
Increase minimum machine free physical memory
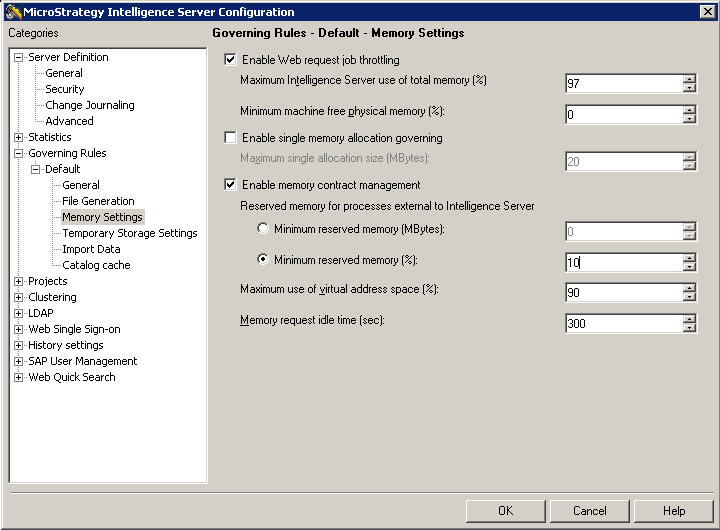click(x=689, y=110)
